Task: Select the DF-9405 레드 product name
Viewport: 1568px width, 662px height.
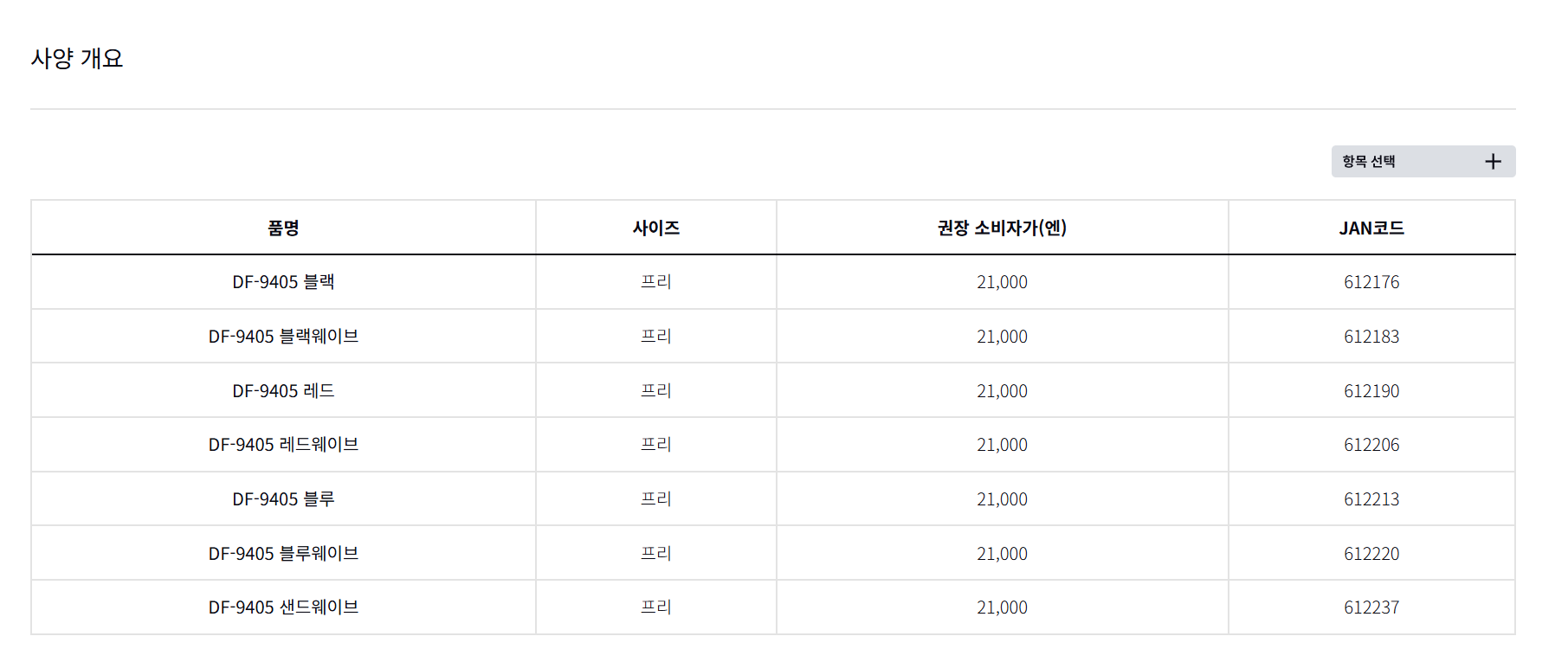Action: tap(283, 391)
